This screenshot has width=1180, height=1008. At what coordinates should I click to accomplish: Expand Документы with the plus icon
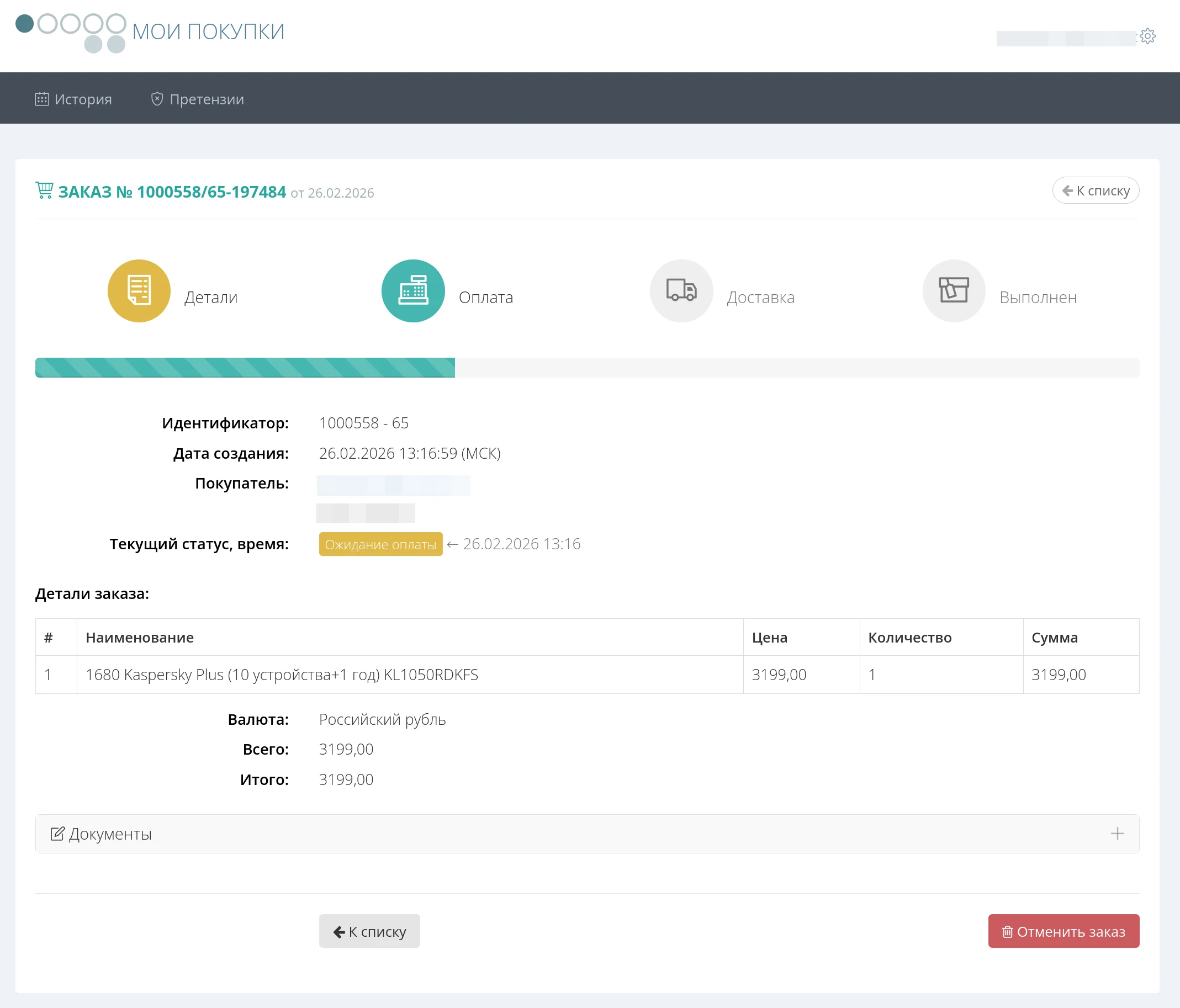1117,834
